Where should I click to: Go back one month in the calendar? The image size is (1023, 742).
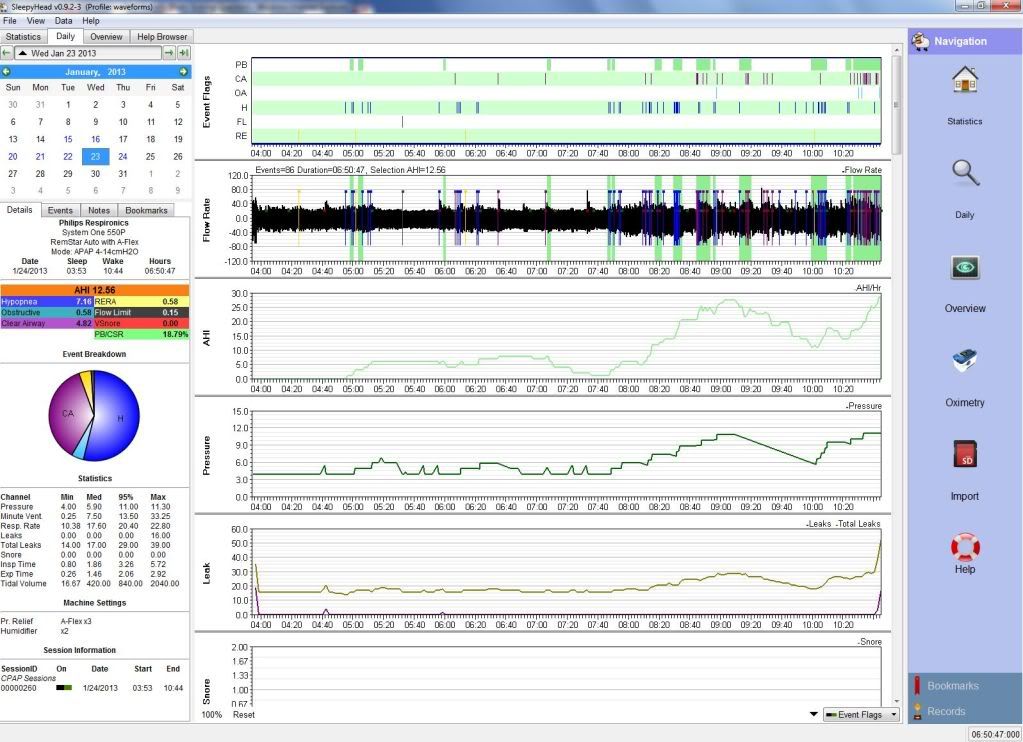point(7,72)
